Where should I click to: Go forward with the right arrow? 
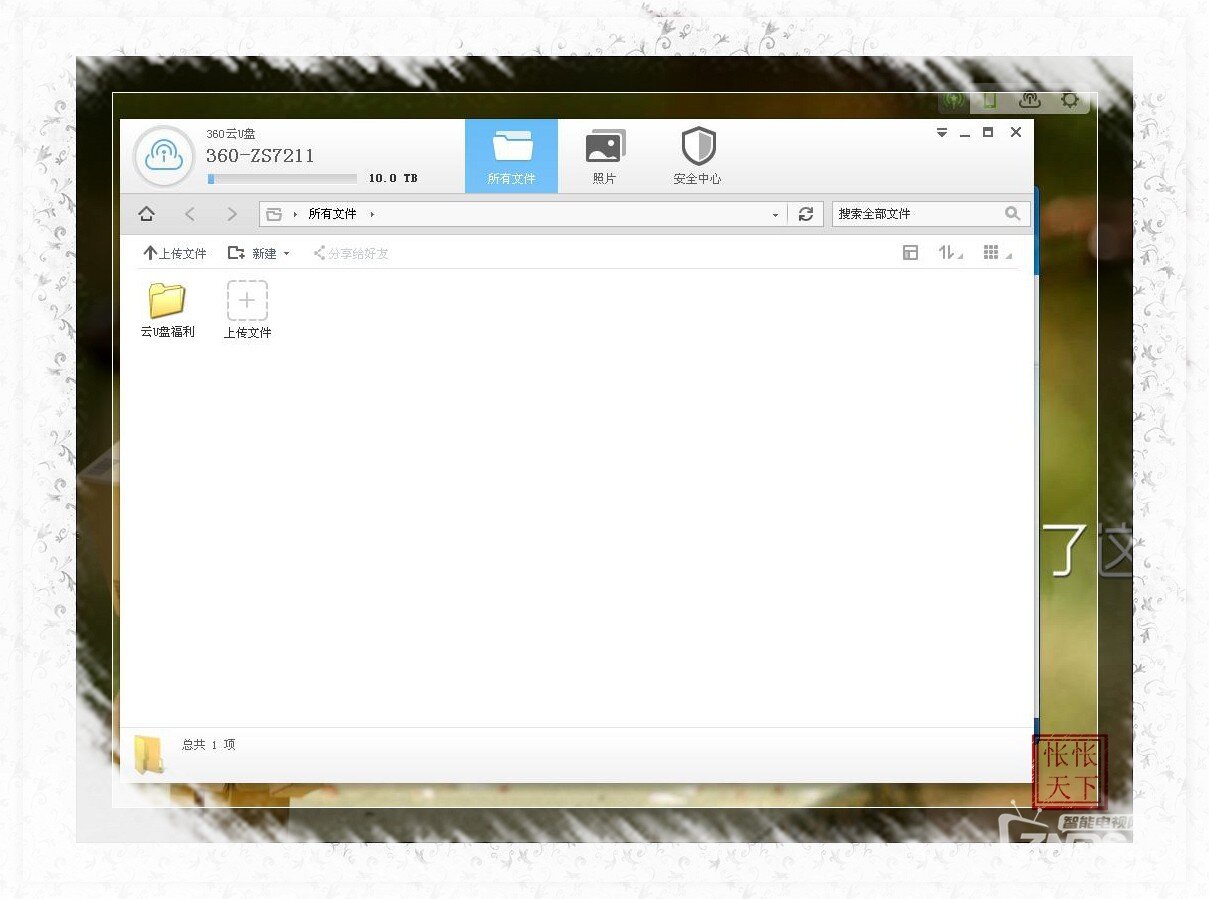[x=233, y=214]
